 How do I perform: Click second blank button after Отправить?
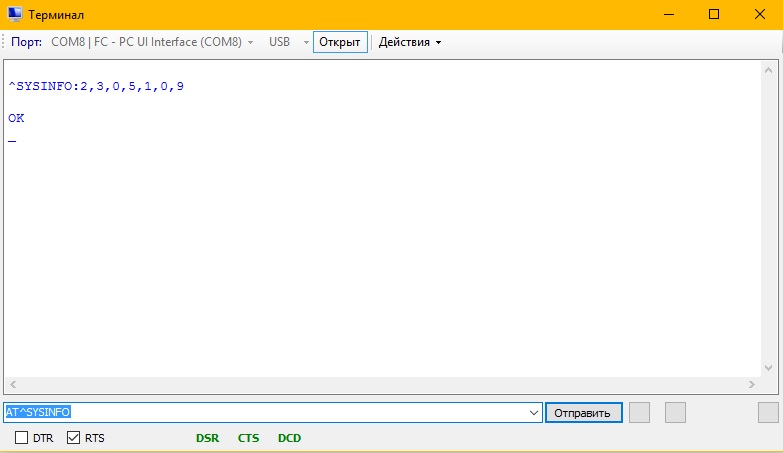coord(675,413)
